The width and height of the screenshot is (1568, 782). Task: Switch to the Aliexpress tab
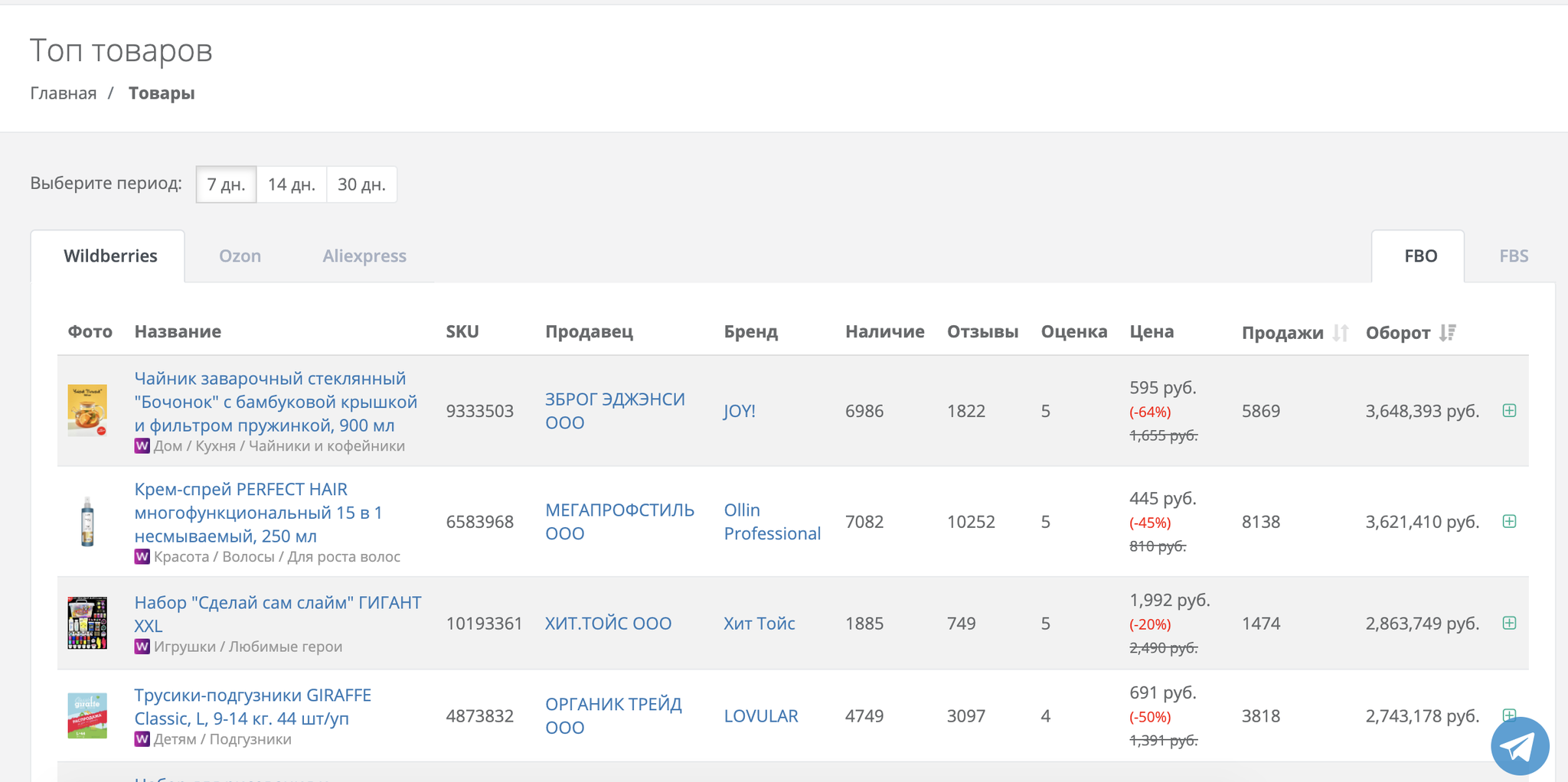(364, 256)
